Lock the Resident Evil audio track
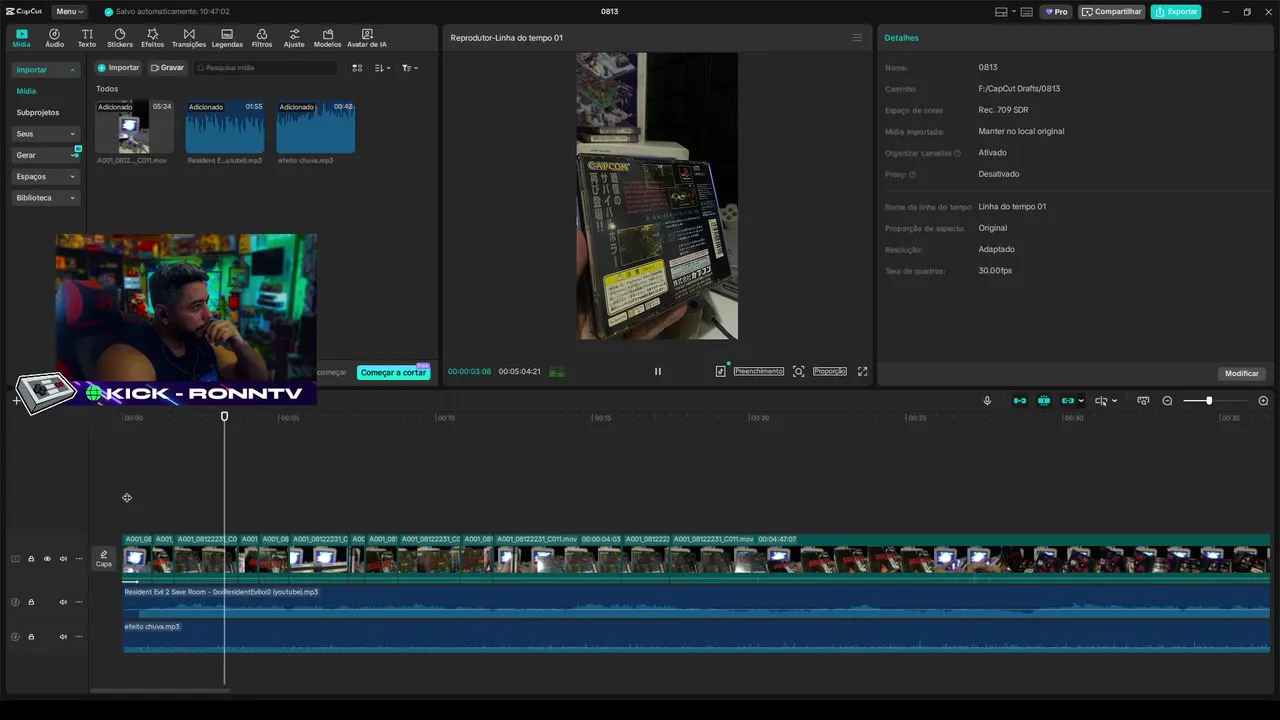Viewport: 1280px width, 720px height. [x=31, y=602]
